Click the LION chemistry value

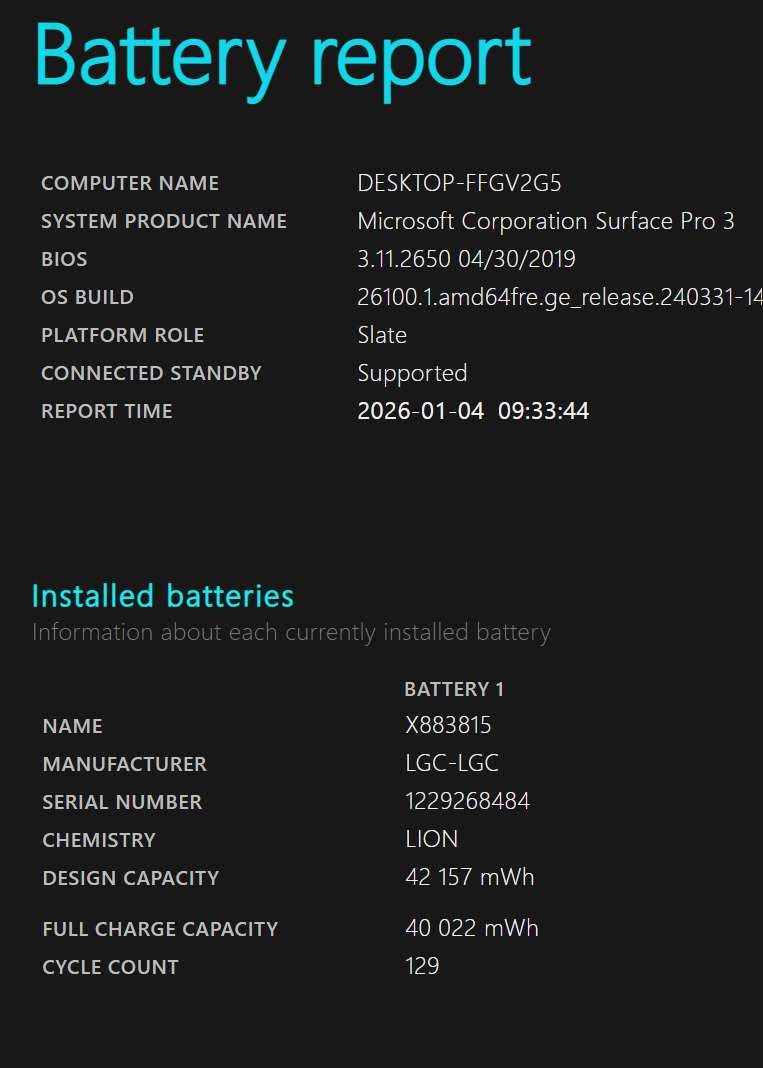pyautogui.click(x=432, y=840)
